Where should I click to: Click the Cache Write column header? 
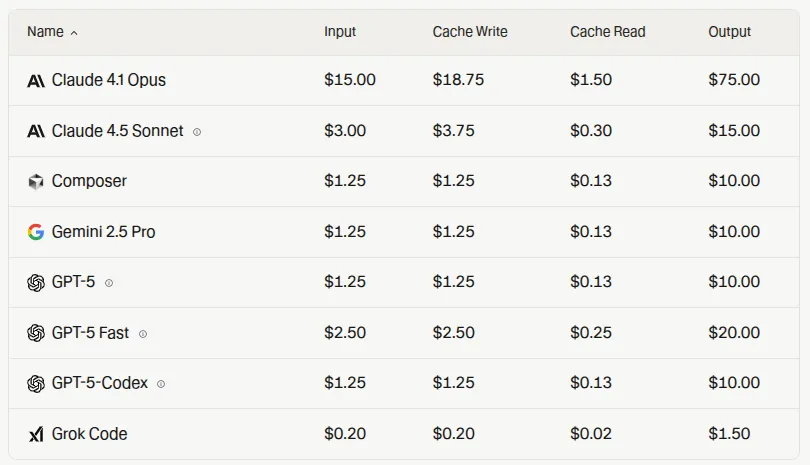[x=470, y=32]
